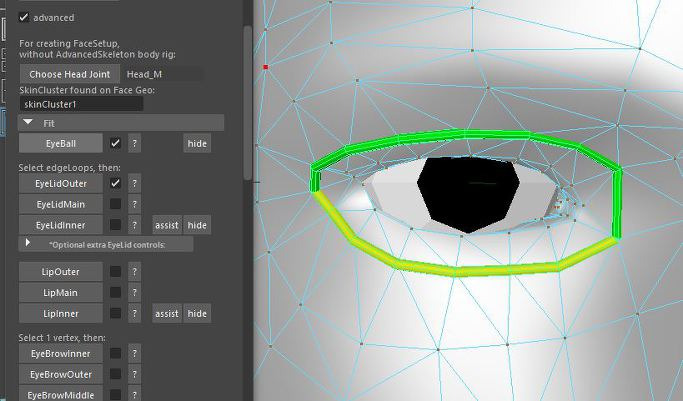The height and width of the screenshot is (401, 683).
Task: Click the panel's vertical scrollbar thumb
Action: [x=248, y=102]
